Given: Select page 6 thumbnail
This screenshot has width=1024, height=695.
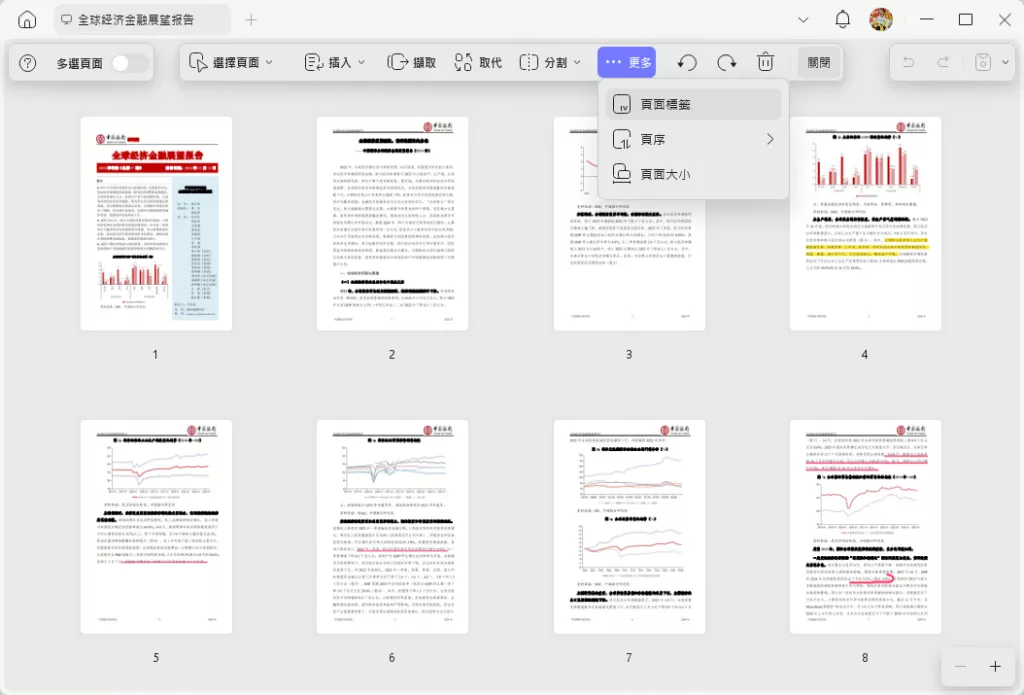Looking at the screenshot, I should (392, 526).
